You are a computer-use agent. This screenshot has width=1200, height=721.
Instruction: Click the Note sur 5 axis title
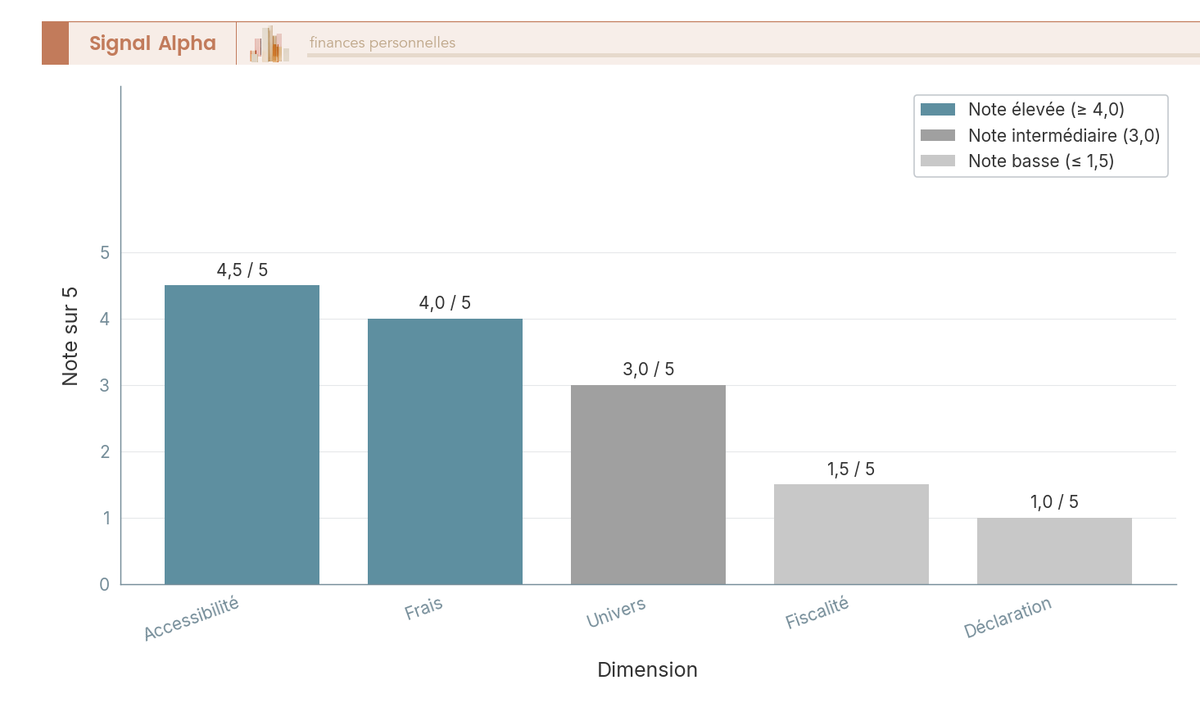[70, 335]
